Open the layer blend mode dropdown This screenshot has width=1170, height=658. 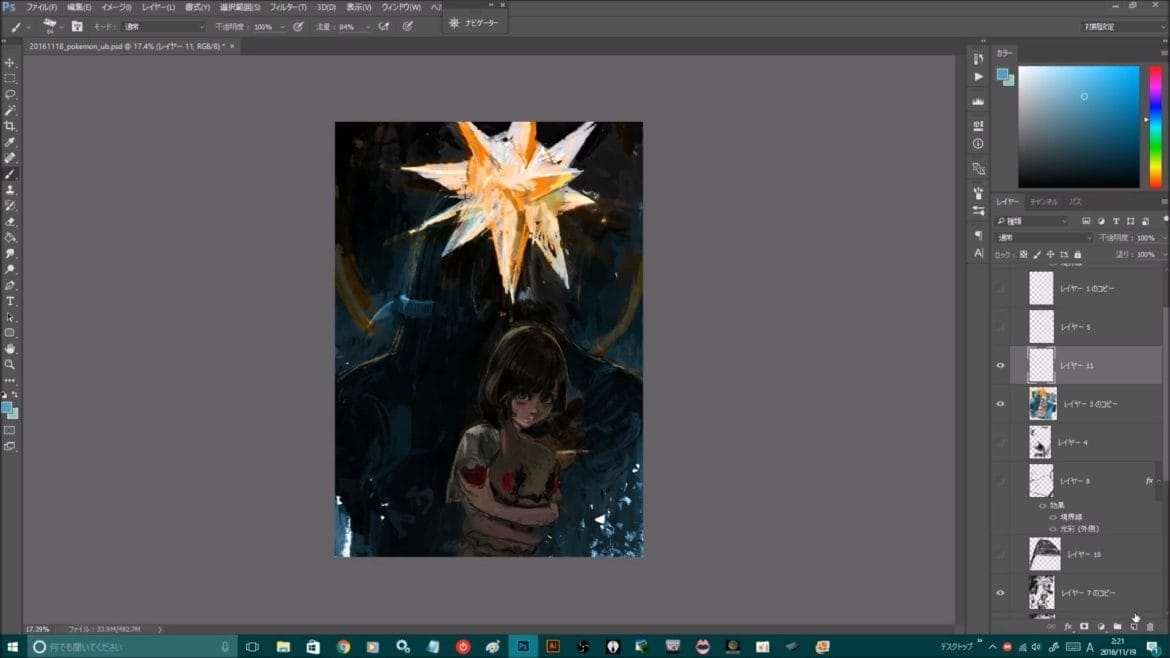click(1040, 236)
